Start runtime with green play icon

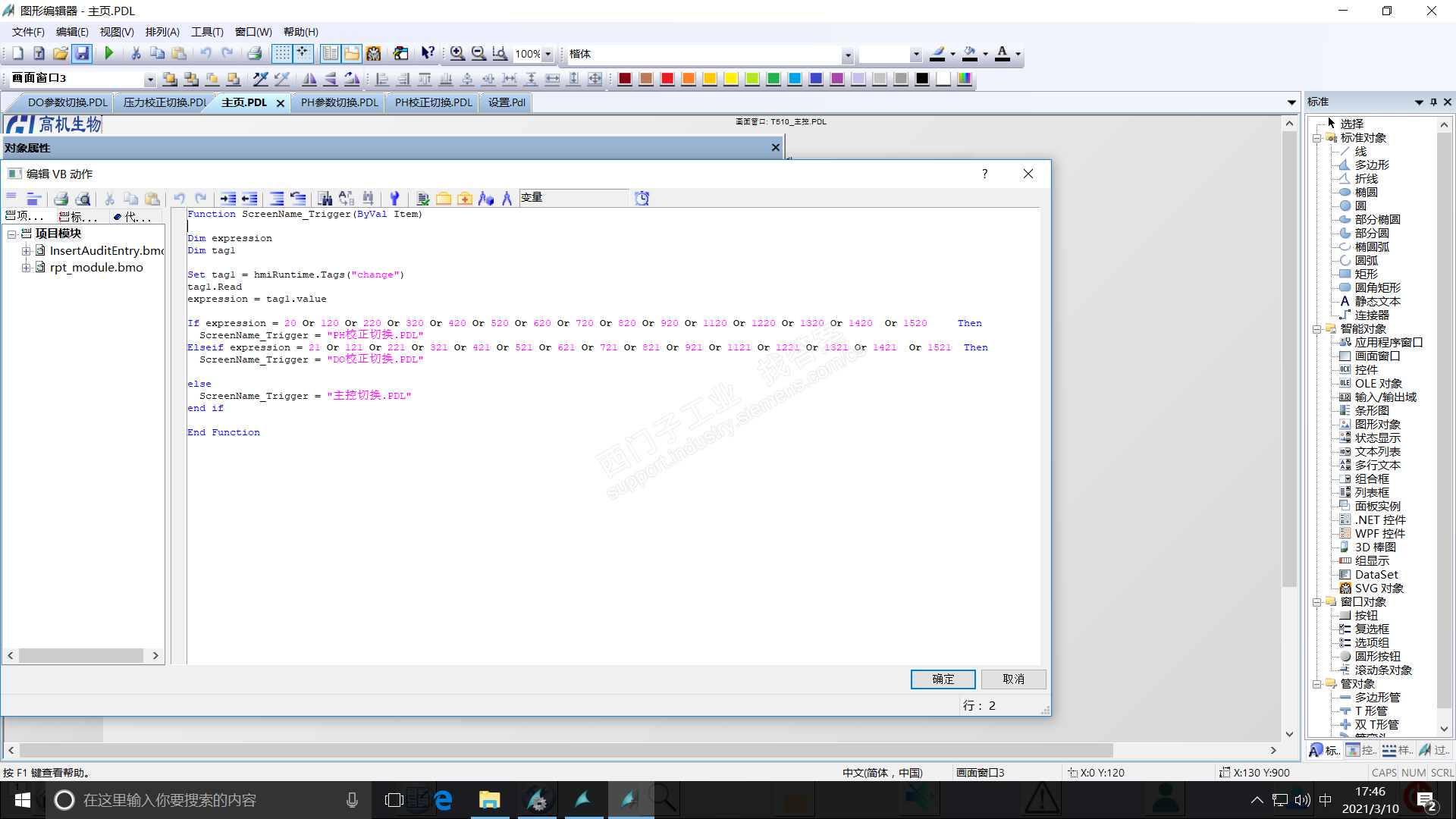109,53
